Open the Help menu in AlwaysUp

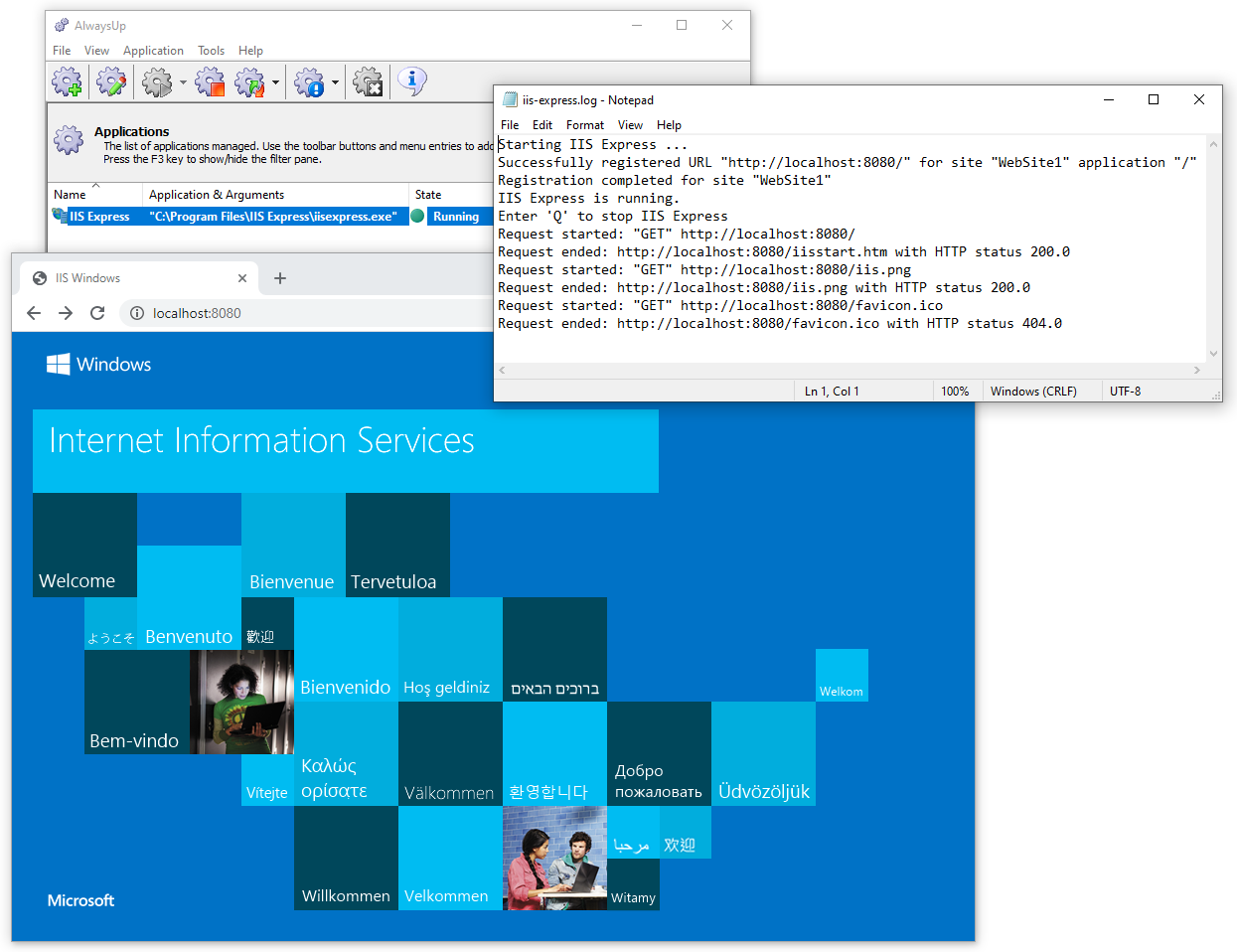coord(250,51)
